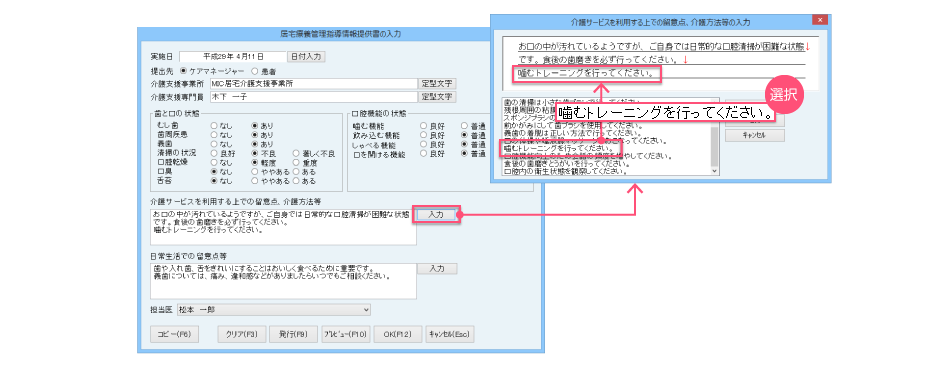Click the 発行(F9) button
The height and width of the screenshot is (369, 930).
point(293,335)
